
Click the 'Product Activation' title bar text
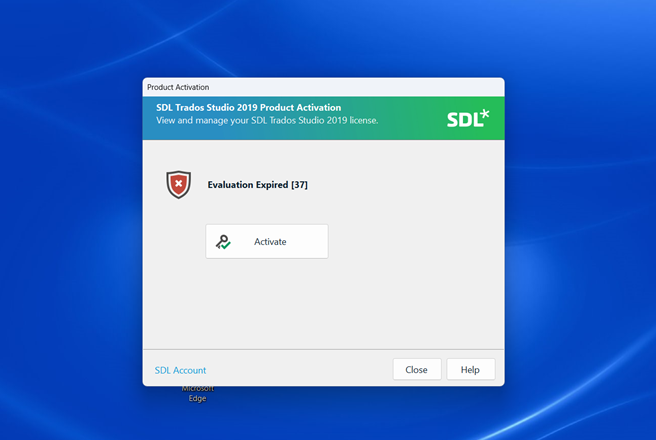point(178,87)
